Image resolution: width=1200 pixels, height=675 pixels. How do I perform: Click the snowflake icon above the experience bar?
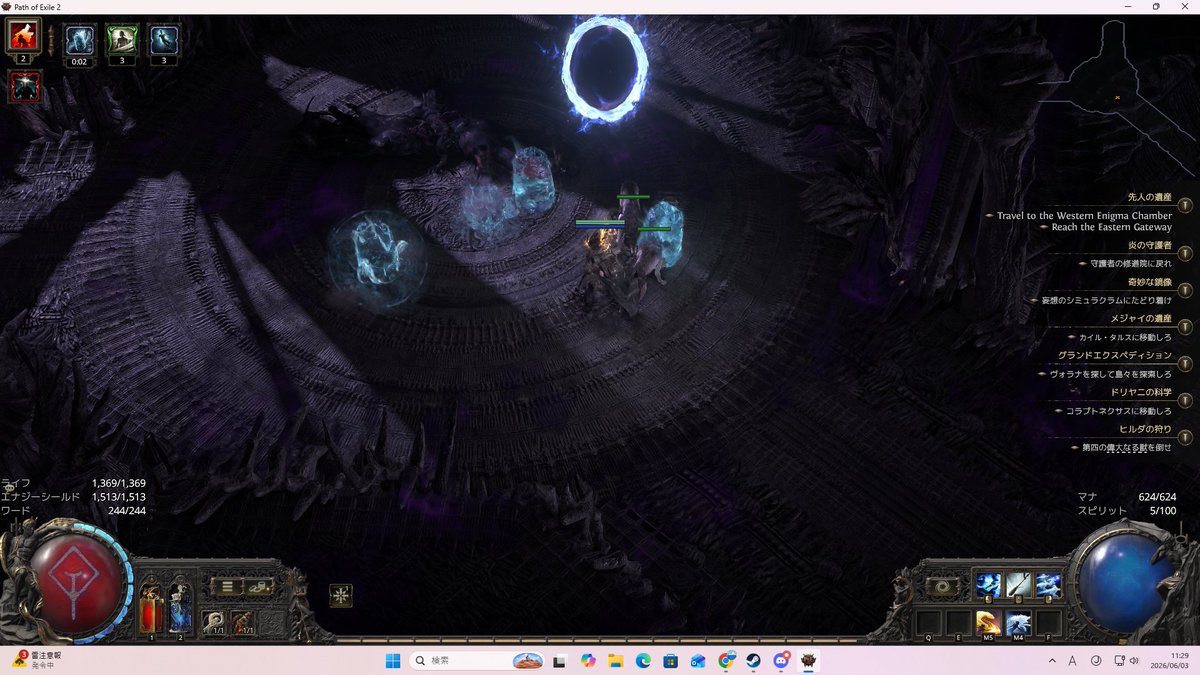point(341,595)
